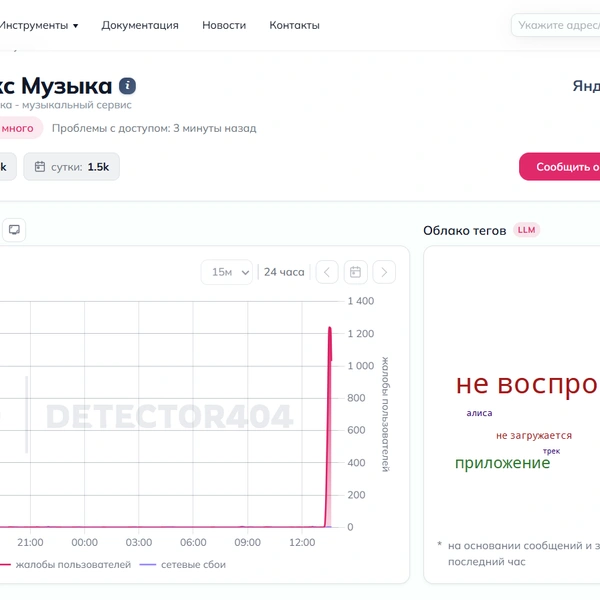This screenshot has width=600, height=600.
Task: Click the 'приложение' tag
Action: [502, 463]
